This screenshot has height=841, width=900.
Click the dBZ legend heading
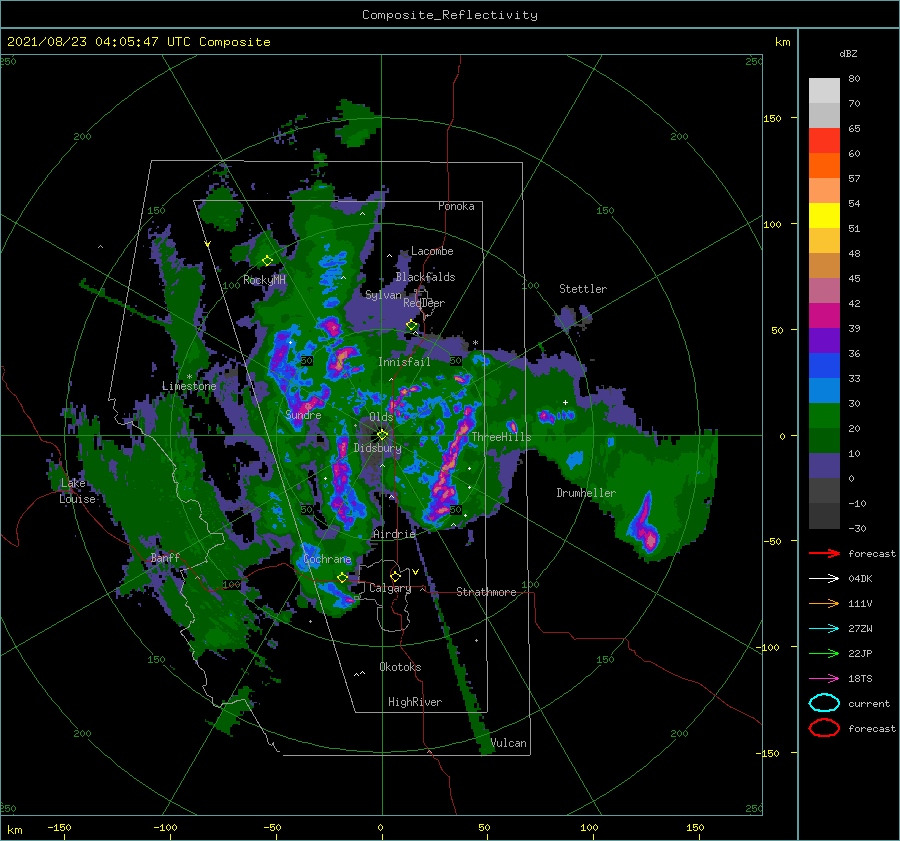point(848,53)
